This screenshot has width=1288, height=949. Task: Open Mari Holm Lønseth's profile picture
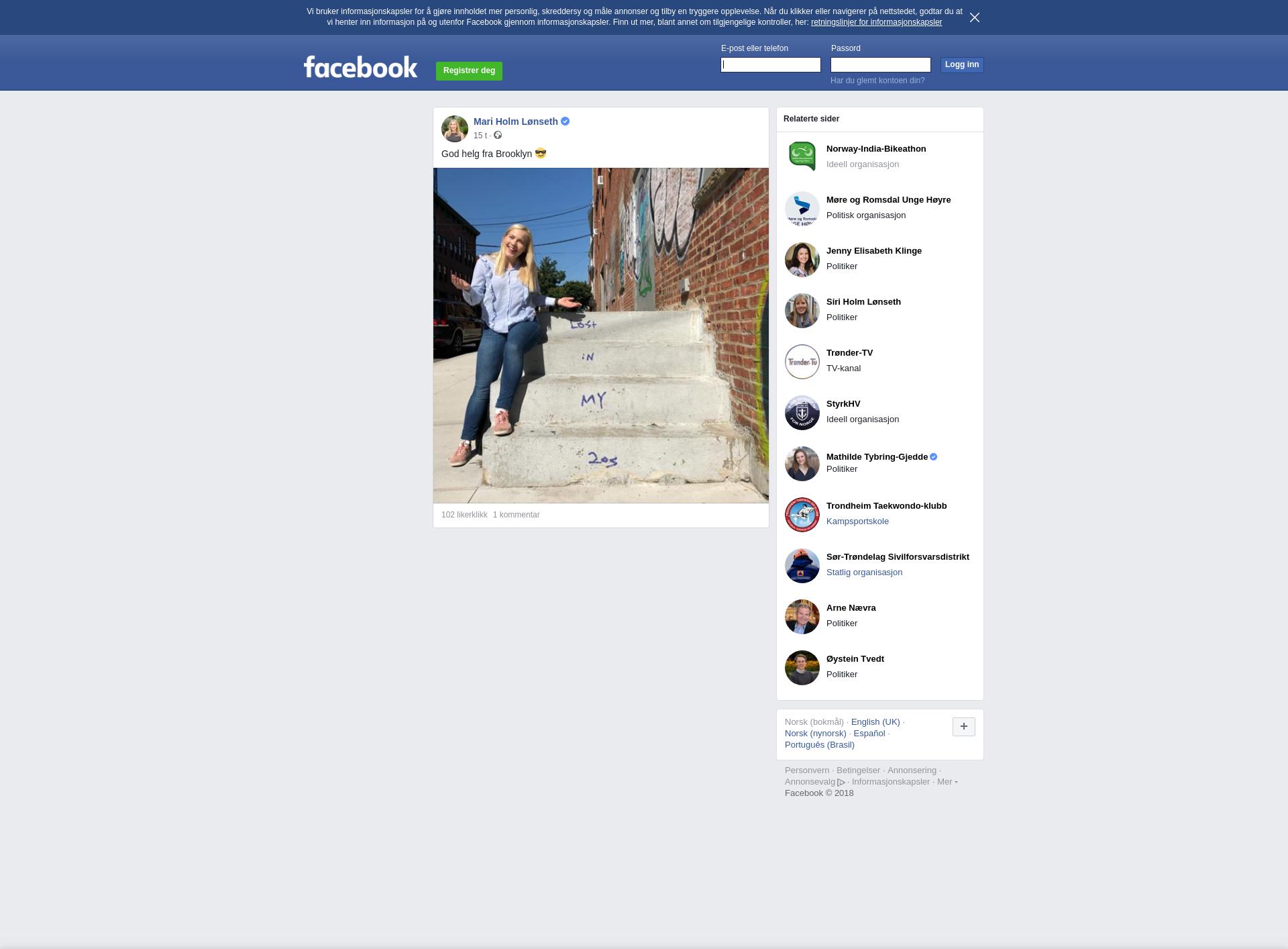pyautogui.click(x=454, y=129)
